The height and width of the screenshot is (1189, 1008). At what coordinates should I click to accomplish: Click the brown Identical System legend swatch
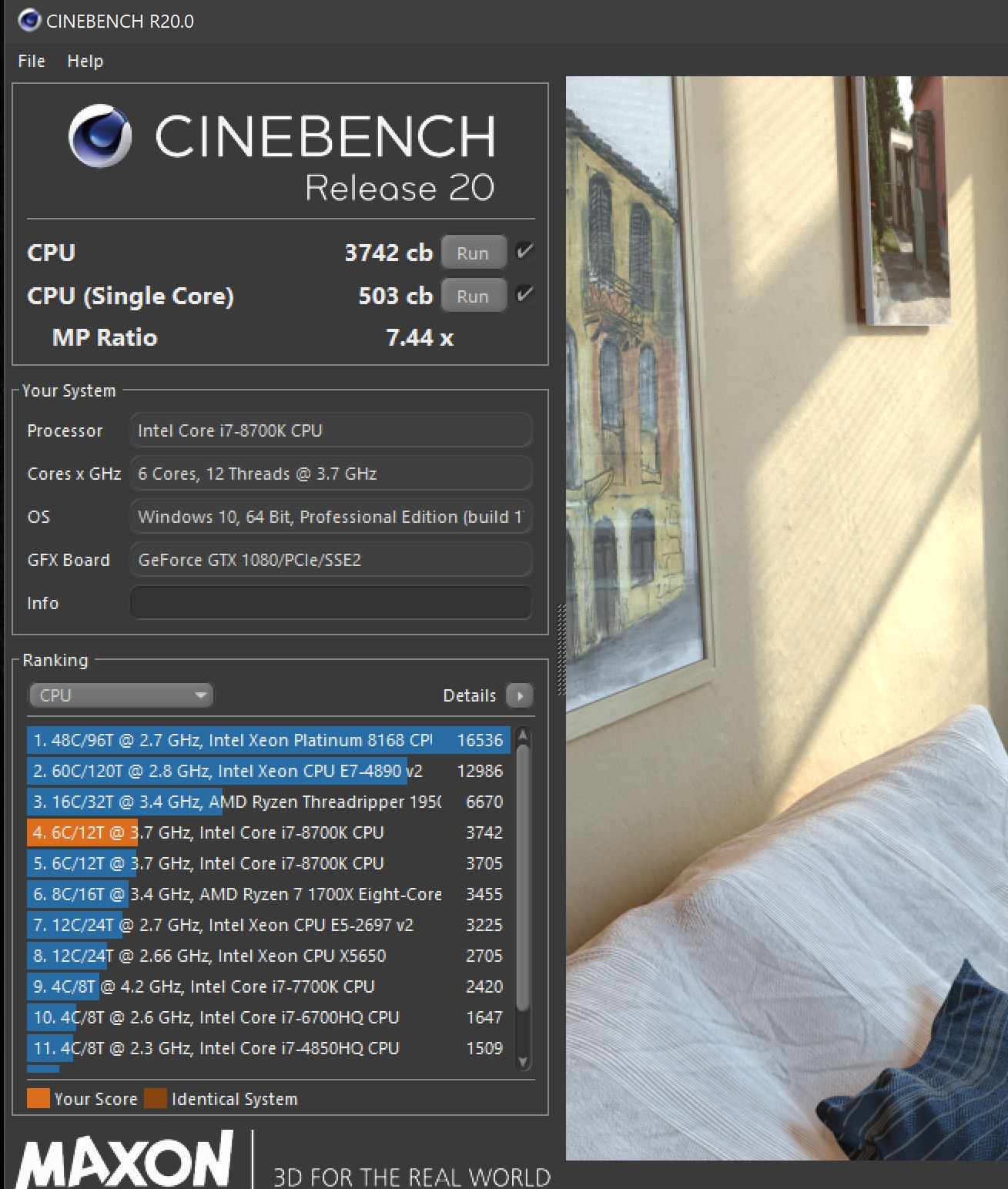click(156, 1098)
